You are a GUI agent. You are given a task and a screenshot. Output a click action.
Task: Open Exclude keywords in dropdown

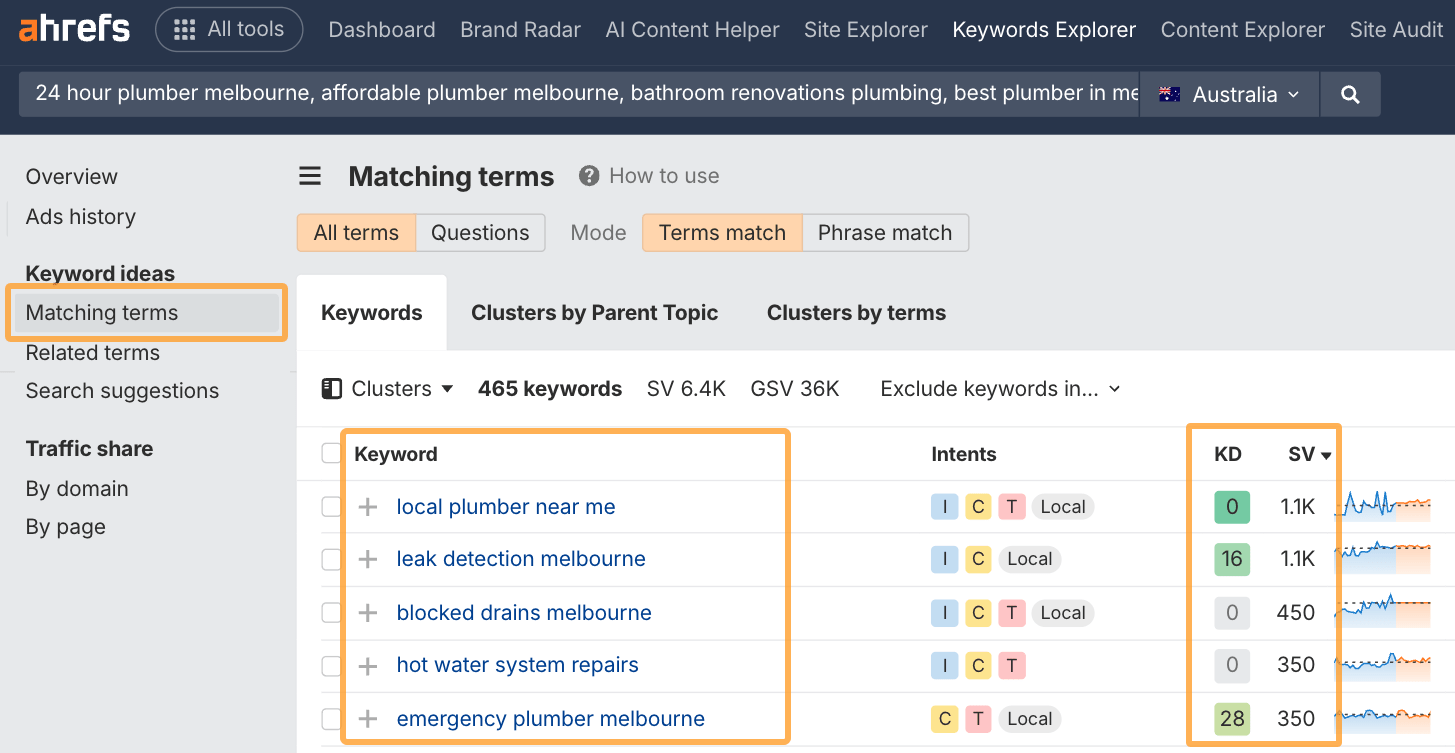pos(1000,389)
